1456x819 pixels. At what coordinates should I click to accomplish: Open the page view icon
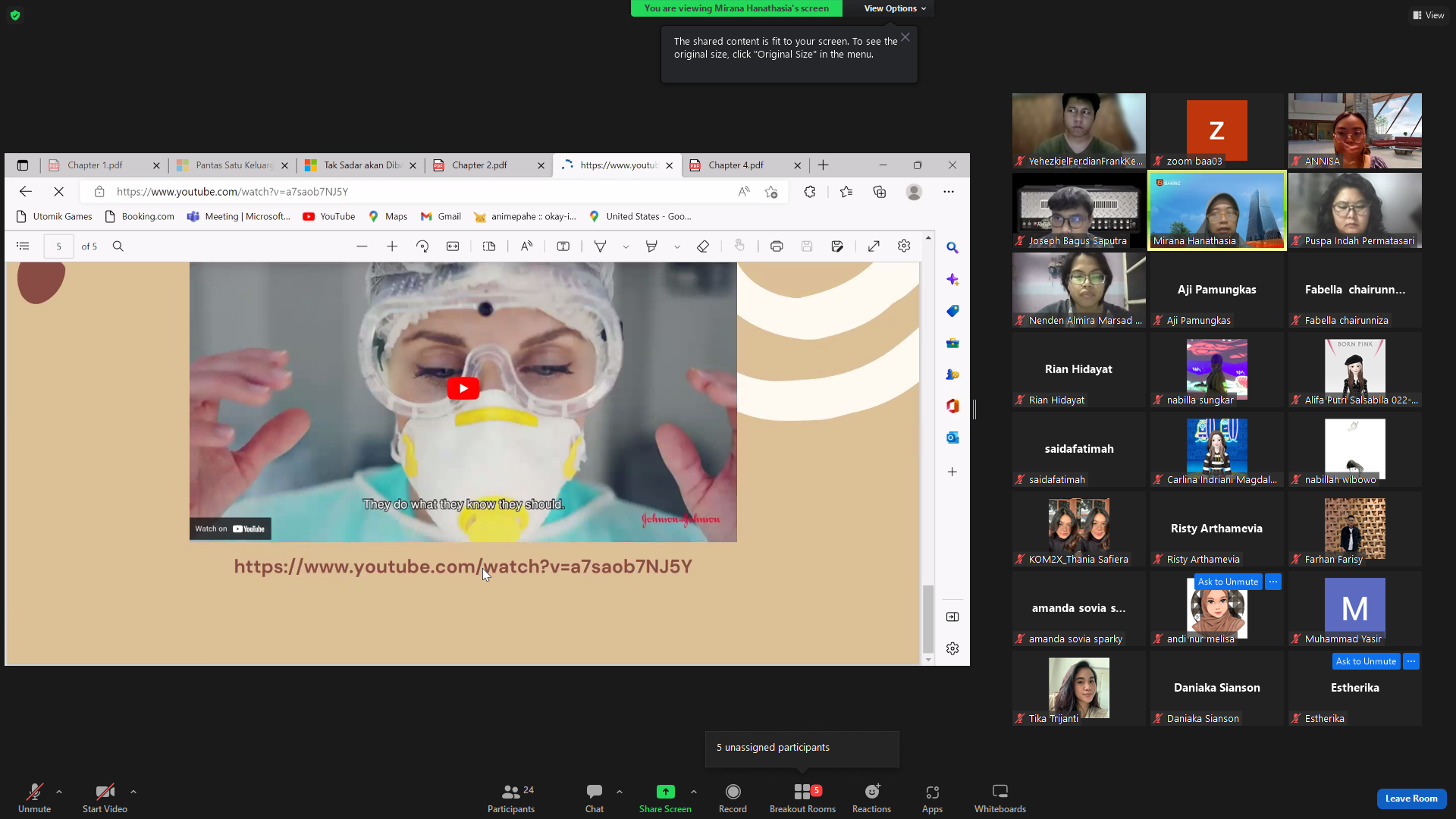click(x=489, y=246)
